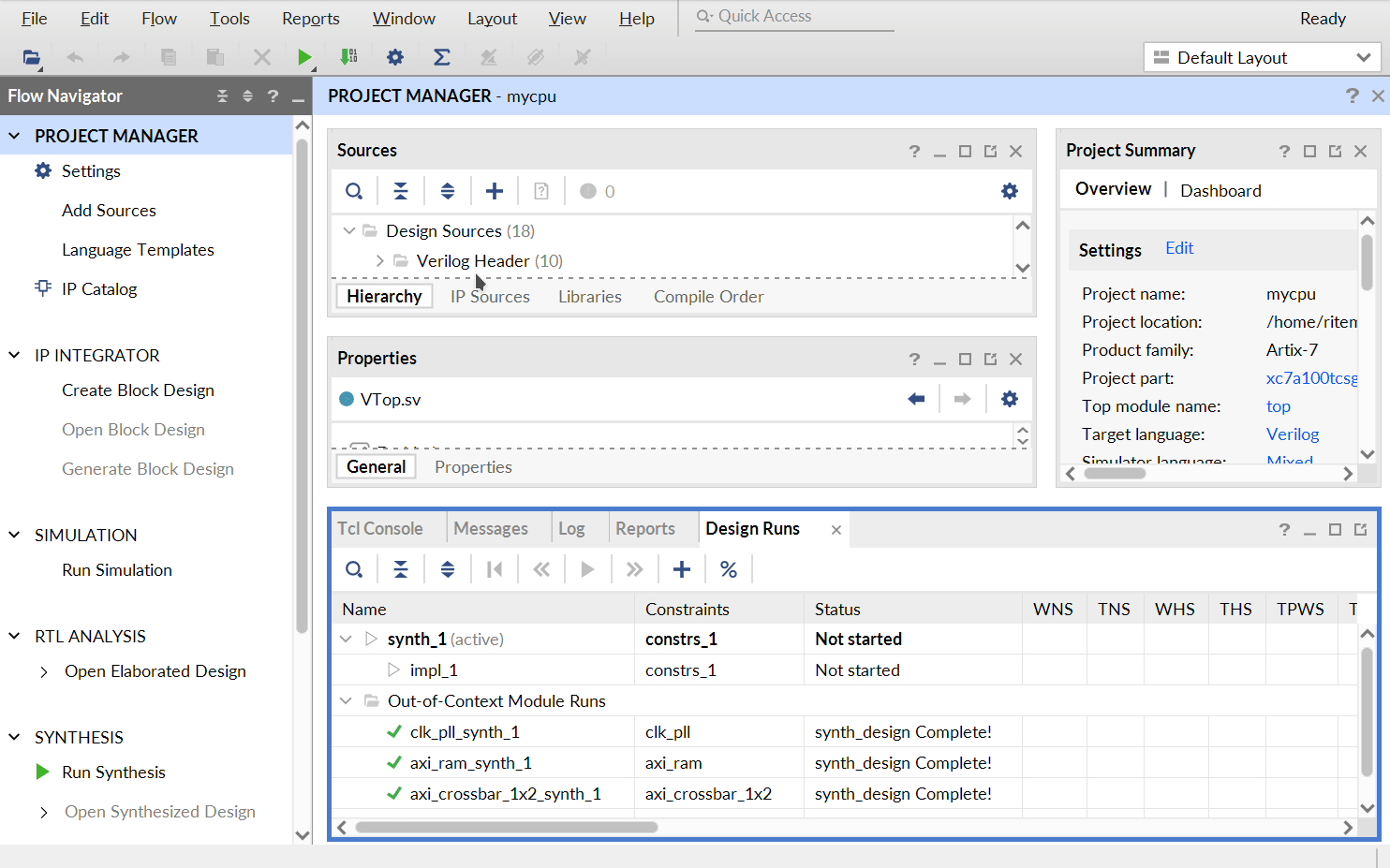Click Project Summary horizontal scrollbar thumb
Image resolution: width=1390 pixels, height=868 pixels.
(x=1115, y=473)
